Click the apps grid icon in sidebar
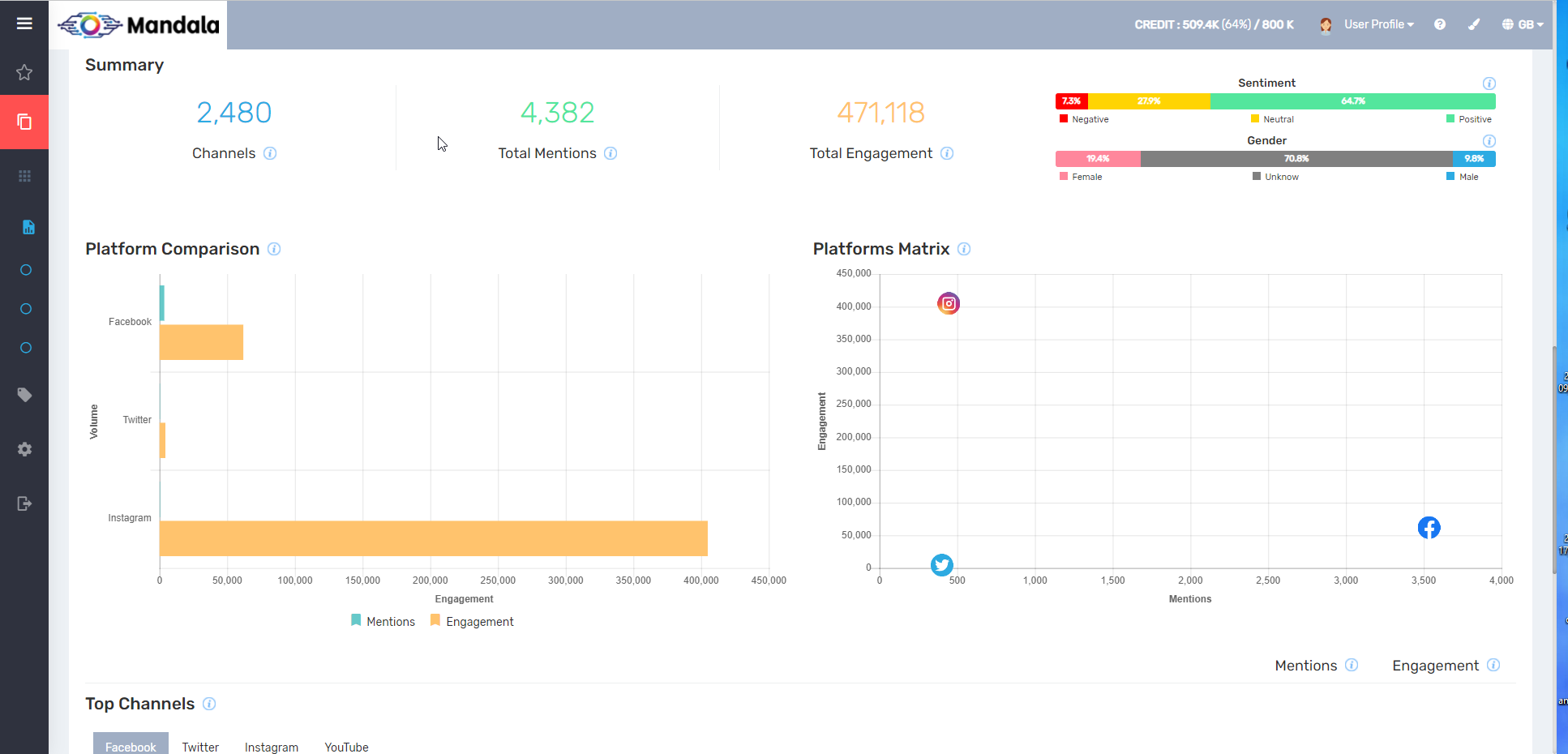 click(x=24, y=175)
